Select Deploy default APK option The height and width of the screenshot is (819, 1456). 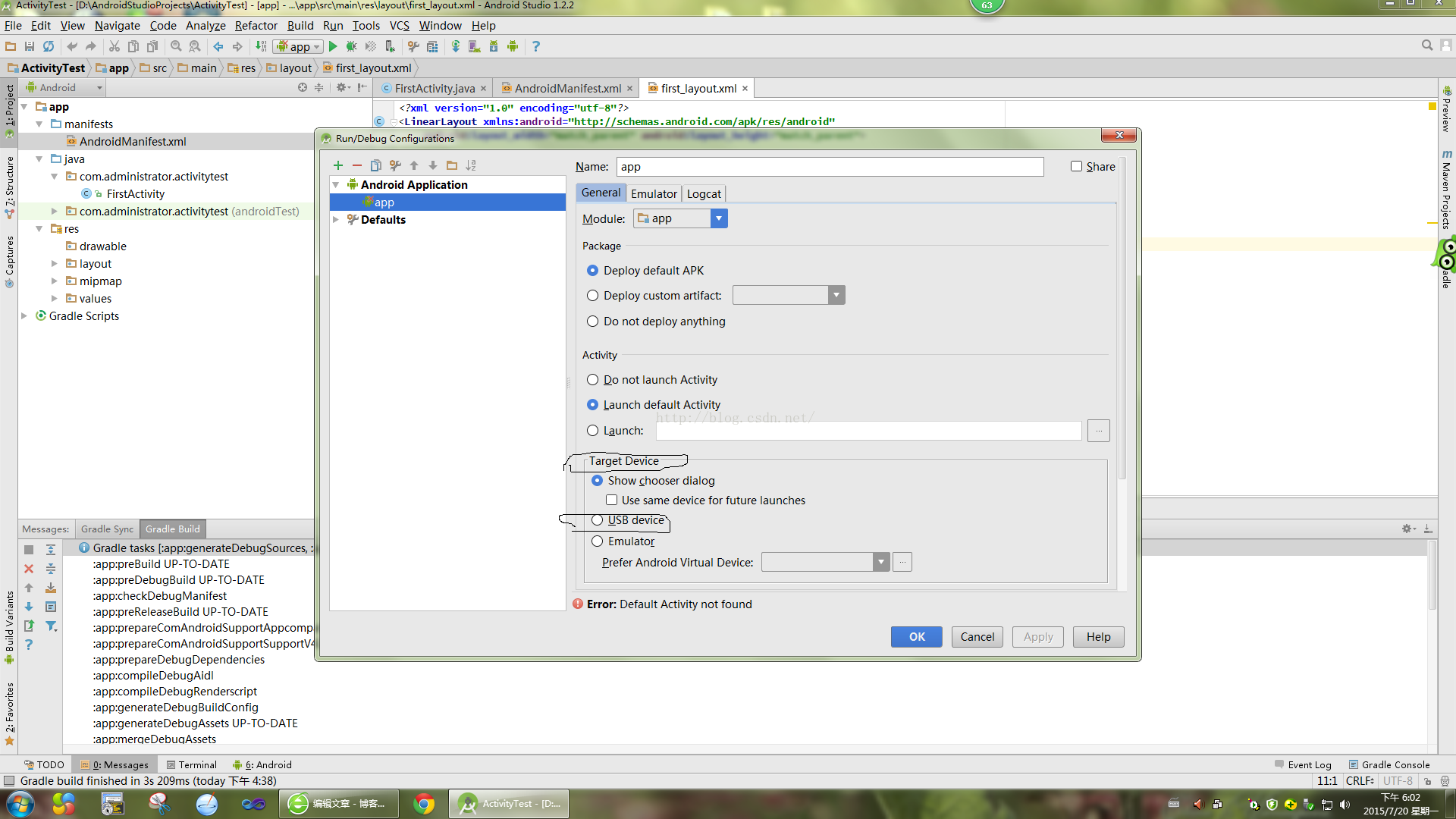(x=593, y=271)
